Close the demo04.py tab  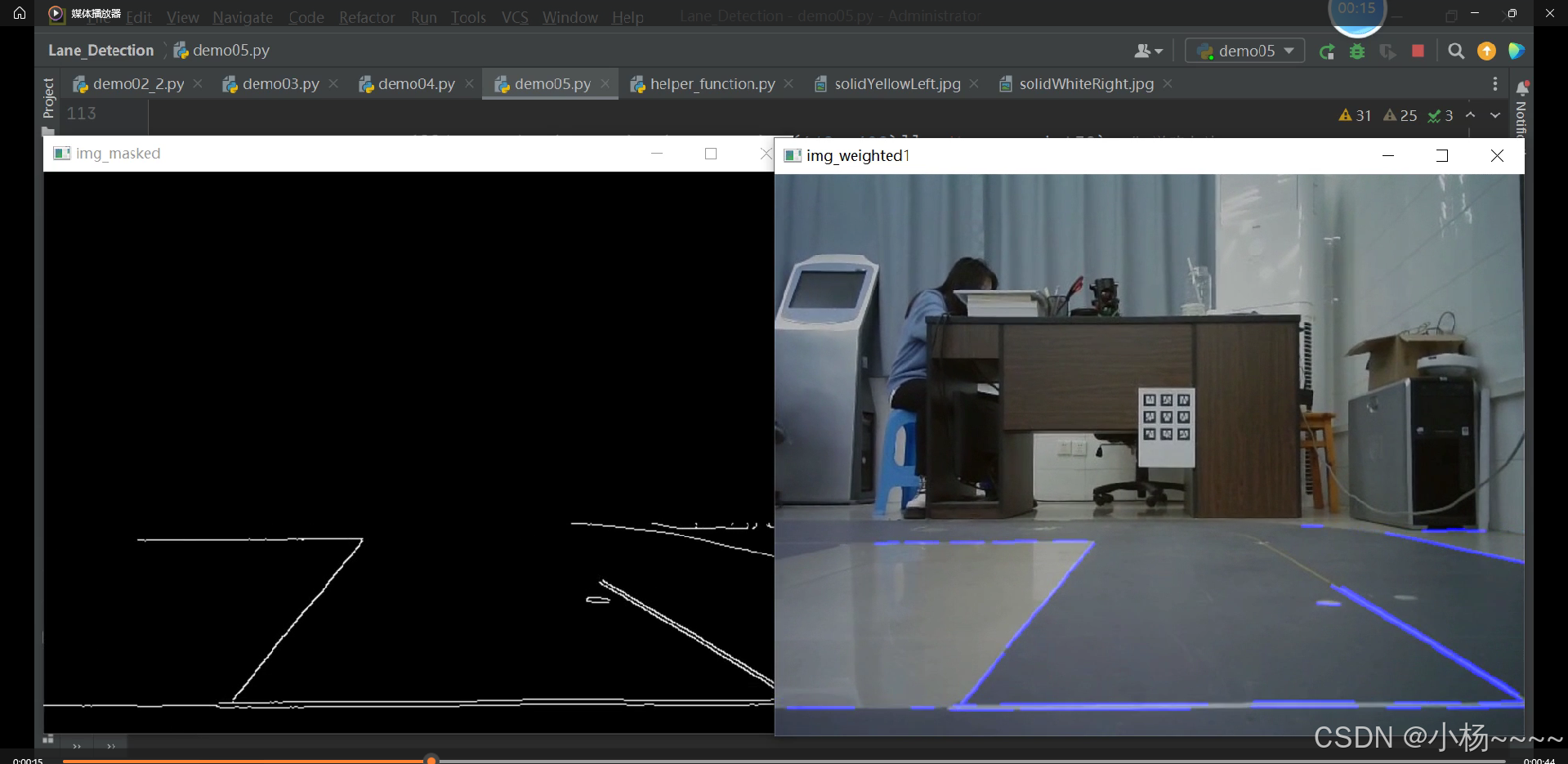coord(469,84)
